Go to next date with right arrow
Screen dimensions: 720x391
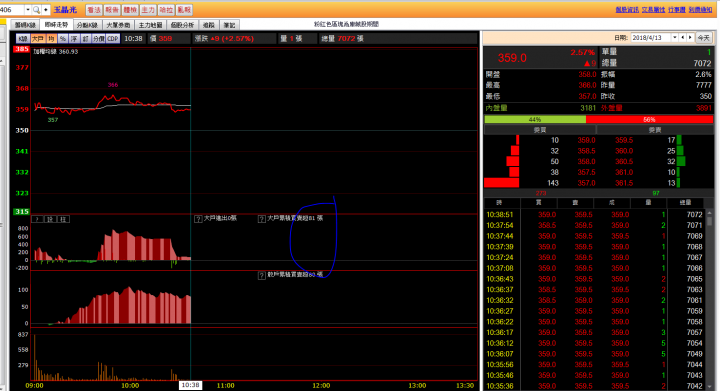[690, 38]
